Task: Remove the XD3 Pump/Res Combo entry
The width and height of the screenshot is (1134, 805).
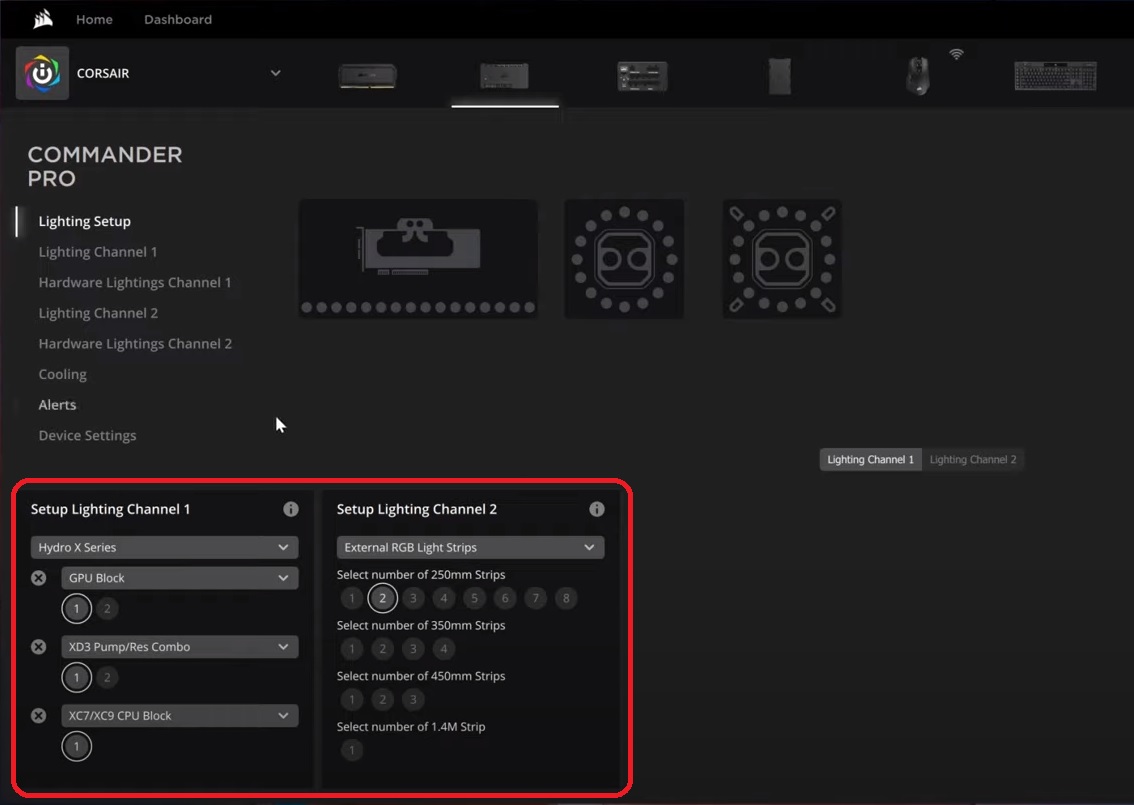Action: click(x=38, y=646)
